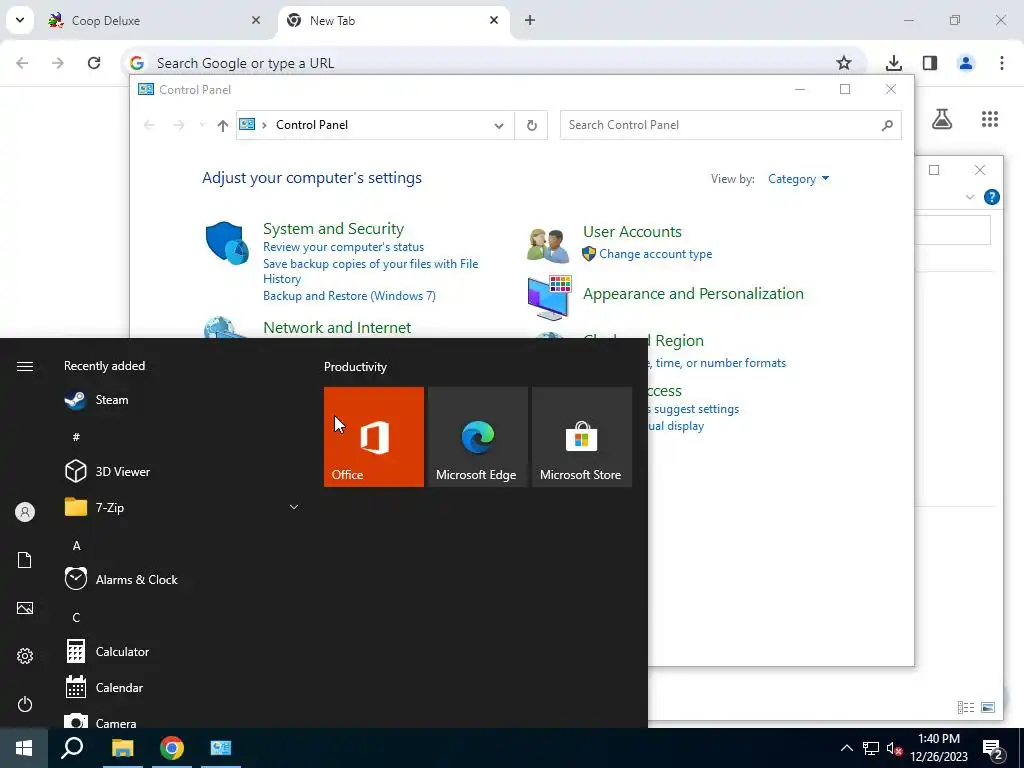Viewport: 1024px width, 768px height.
Task: Click the User Accounts icon
Action: coord(548,245)
